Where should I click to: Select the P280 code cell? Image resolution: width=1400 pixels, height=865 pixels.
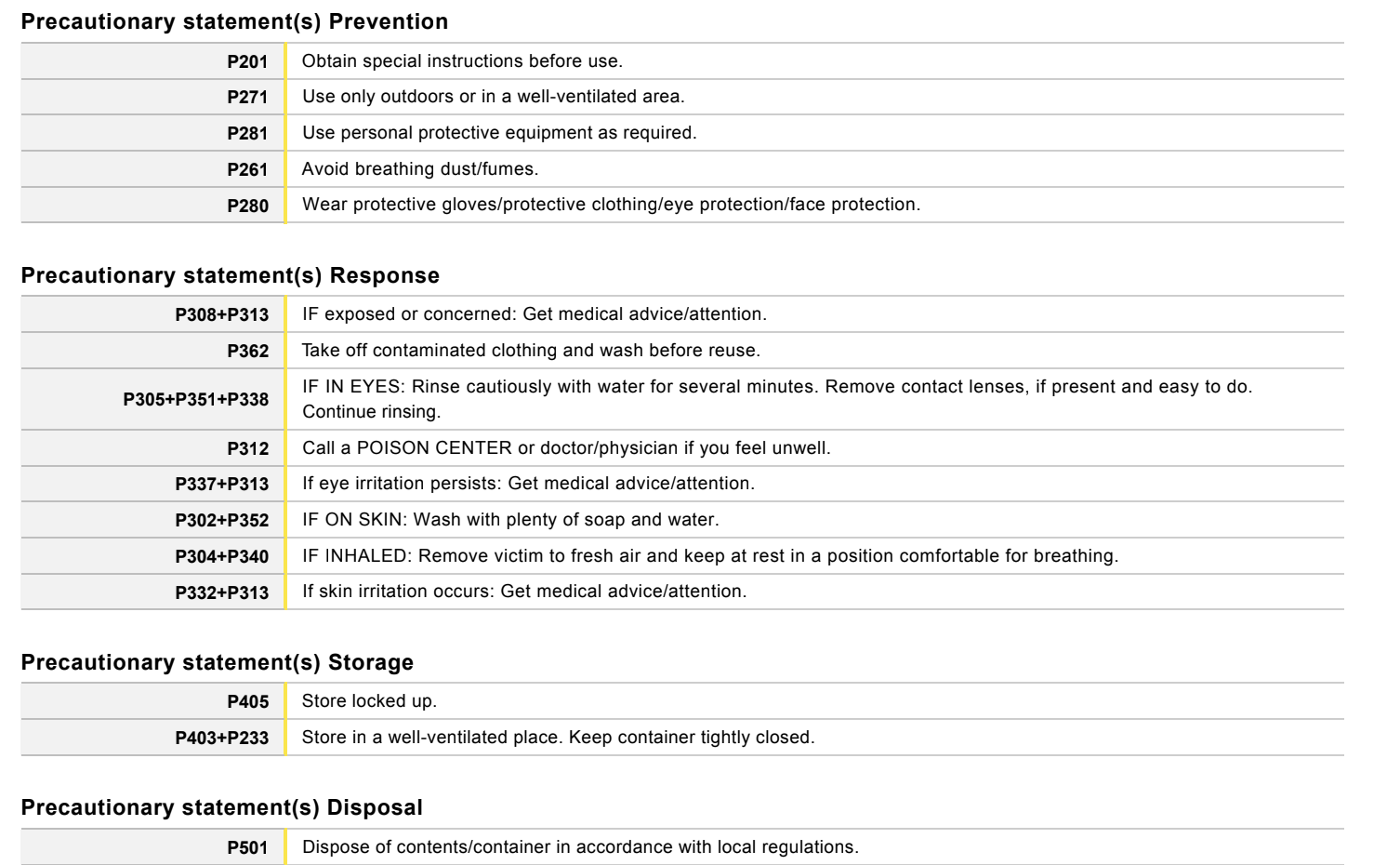click(247, 206)
